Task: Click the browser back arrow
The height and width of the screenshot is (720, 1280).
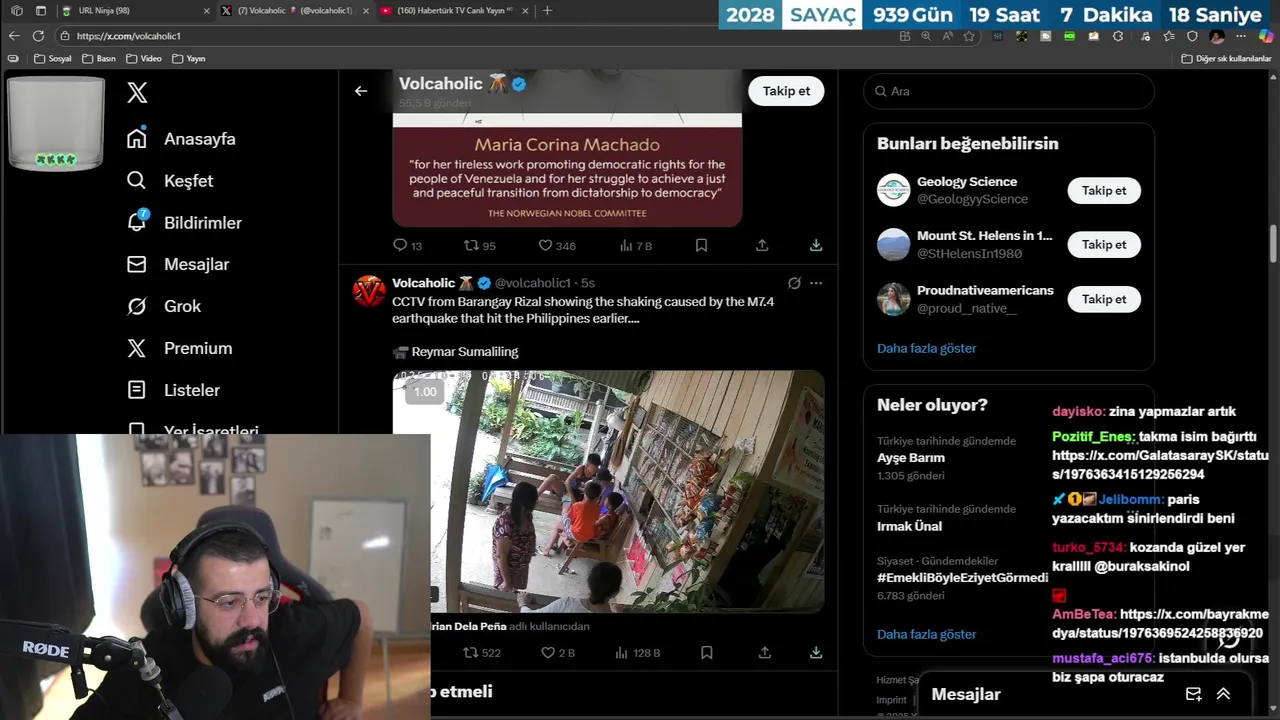Action: (x=14, y=36)
